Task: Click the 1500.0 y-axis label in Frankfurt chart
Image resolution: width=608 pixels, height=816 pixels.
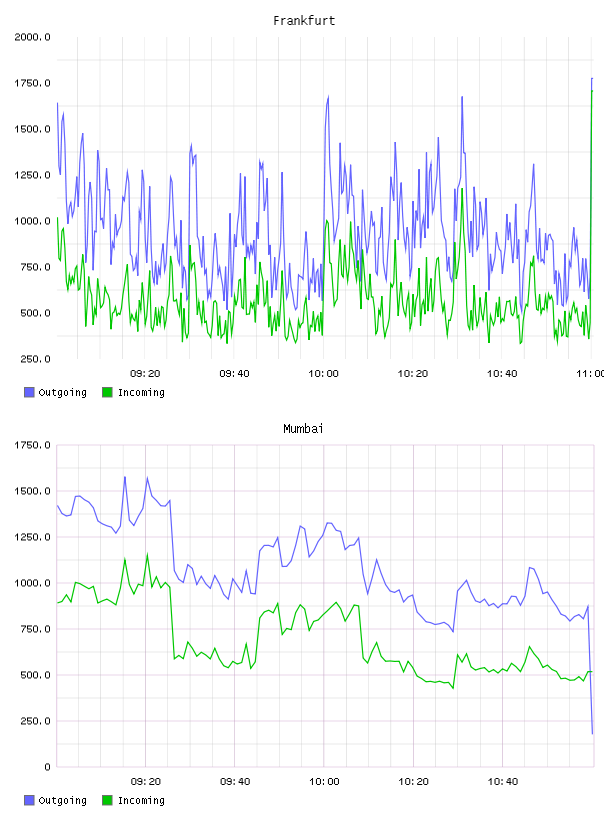Action: (x=32, y=129)
